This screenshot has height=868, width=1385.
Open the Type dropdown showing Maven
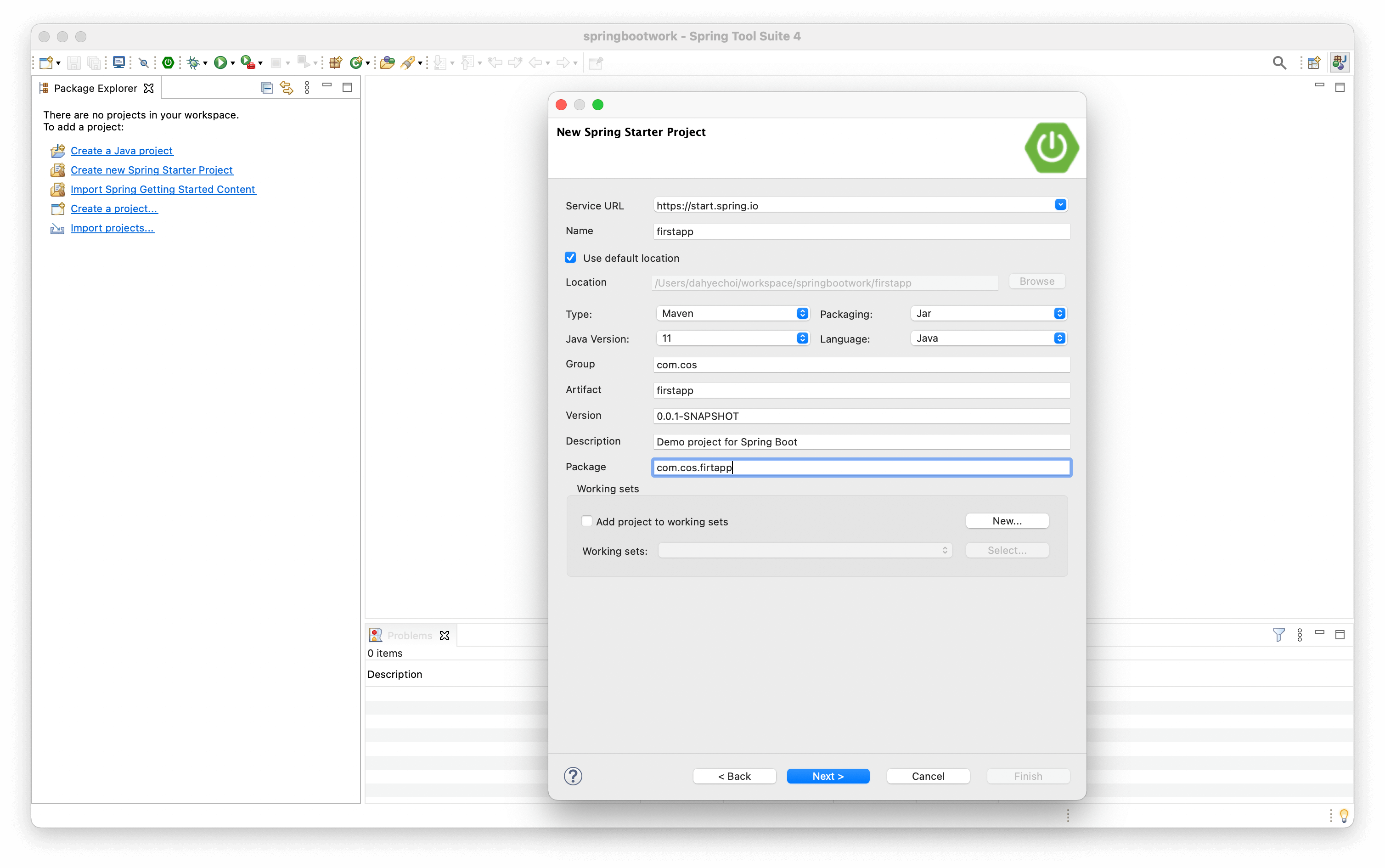tap(733, 313)
